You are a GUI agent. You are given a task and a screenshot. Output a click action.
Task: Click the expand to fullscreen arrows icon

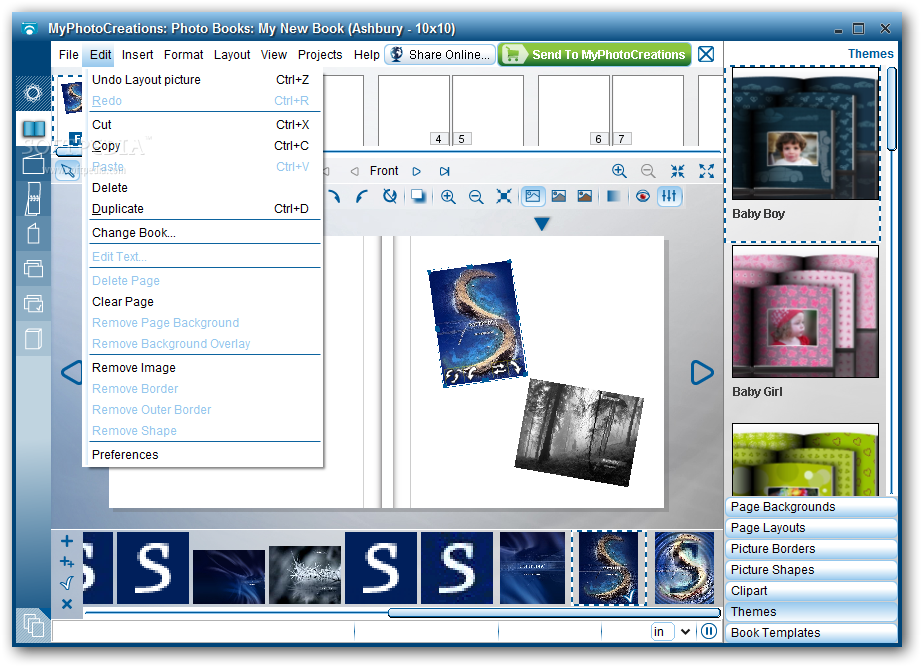click(x=706, y=171)
